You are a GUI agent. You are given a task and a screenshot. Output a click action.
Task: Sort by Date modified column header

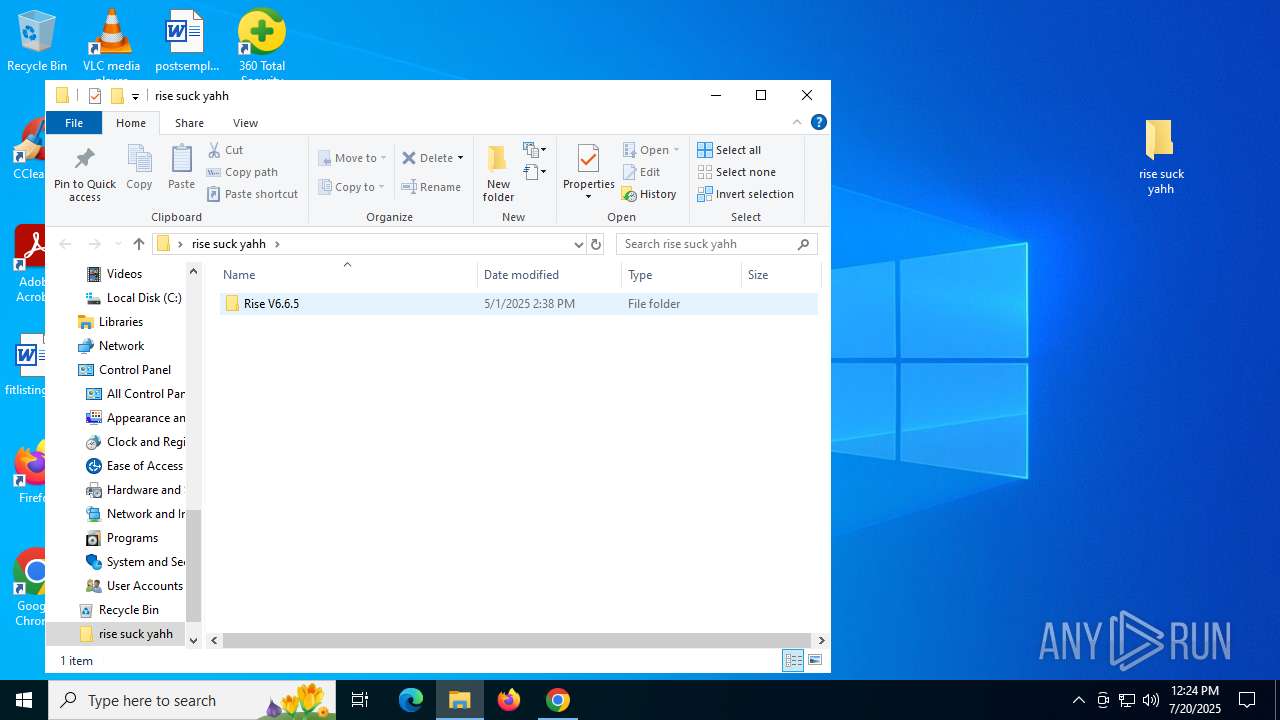pyautogui.click(x=549, y=275)
